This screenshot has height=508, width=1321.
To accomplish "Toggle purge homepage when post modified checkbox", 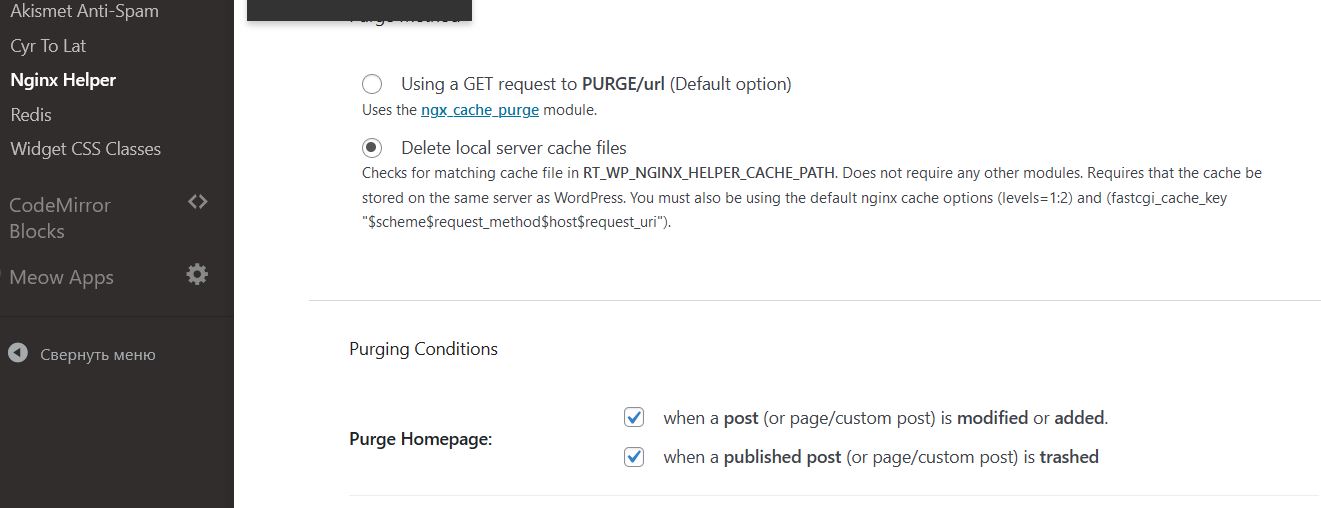I will [x=633, y=417].
